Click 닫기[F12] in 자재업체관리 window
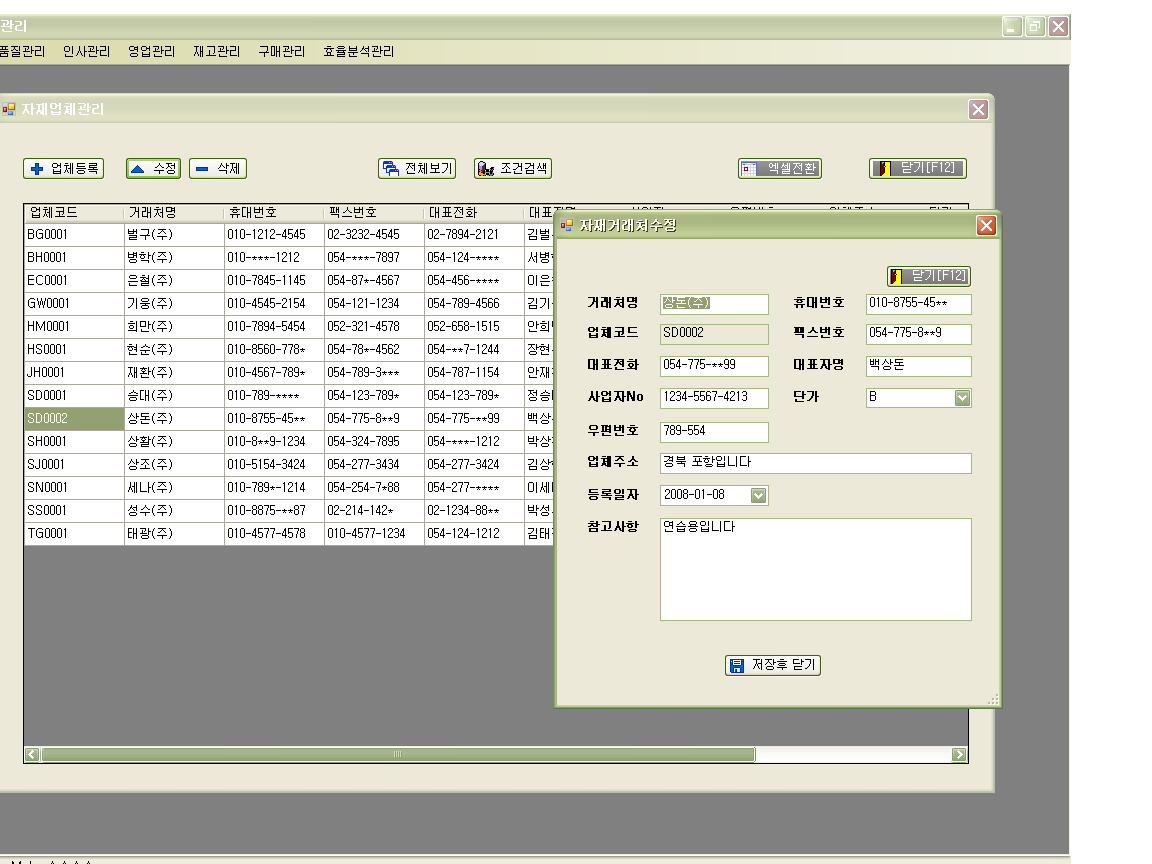Viewport: 1152px width, 864px height. pyautogui.click(x=918, y=168)
